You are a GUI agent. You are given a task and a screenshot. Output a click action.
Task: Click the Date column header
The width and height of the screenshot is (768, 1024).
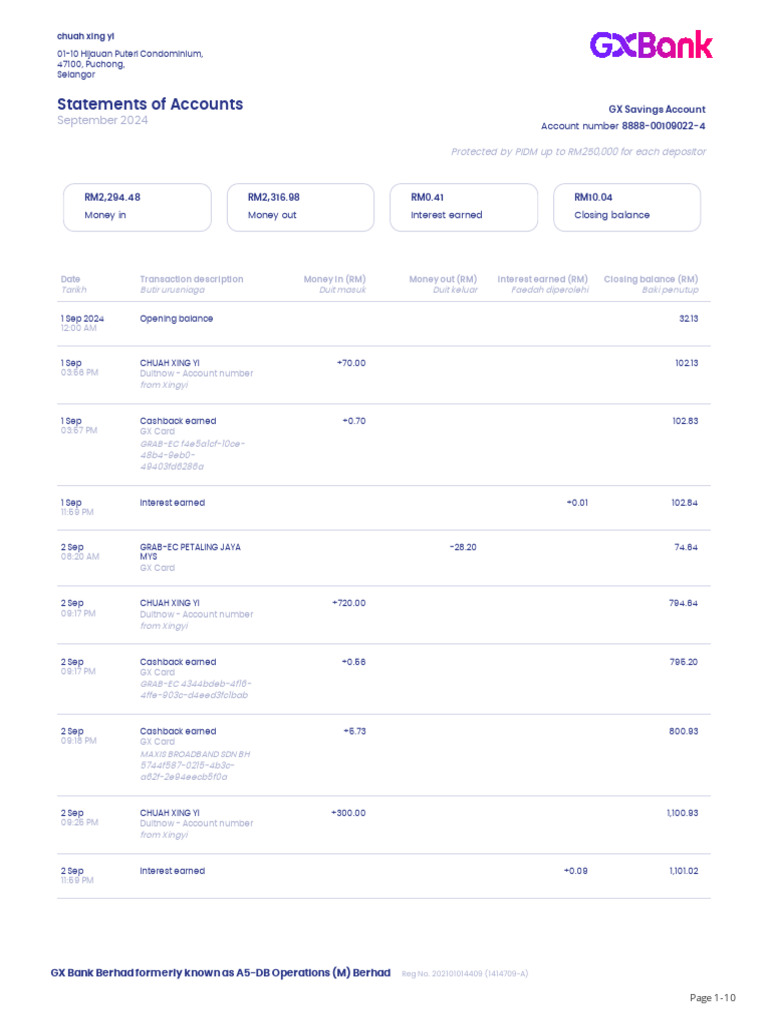71,280
